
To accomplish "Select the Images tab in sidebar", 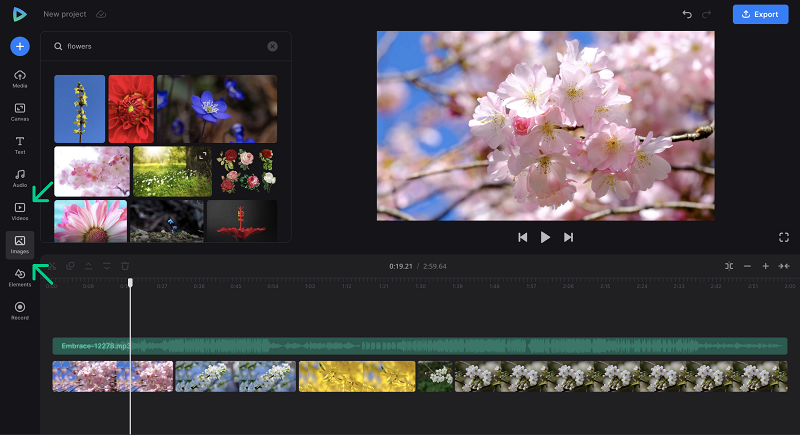I will [20, 244].
